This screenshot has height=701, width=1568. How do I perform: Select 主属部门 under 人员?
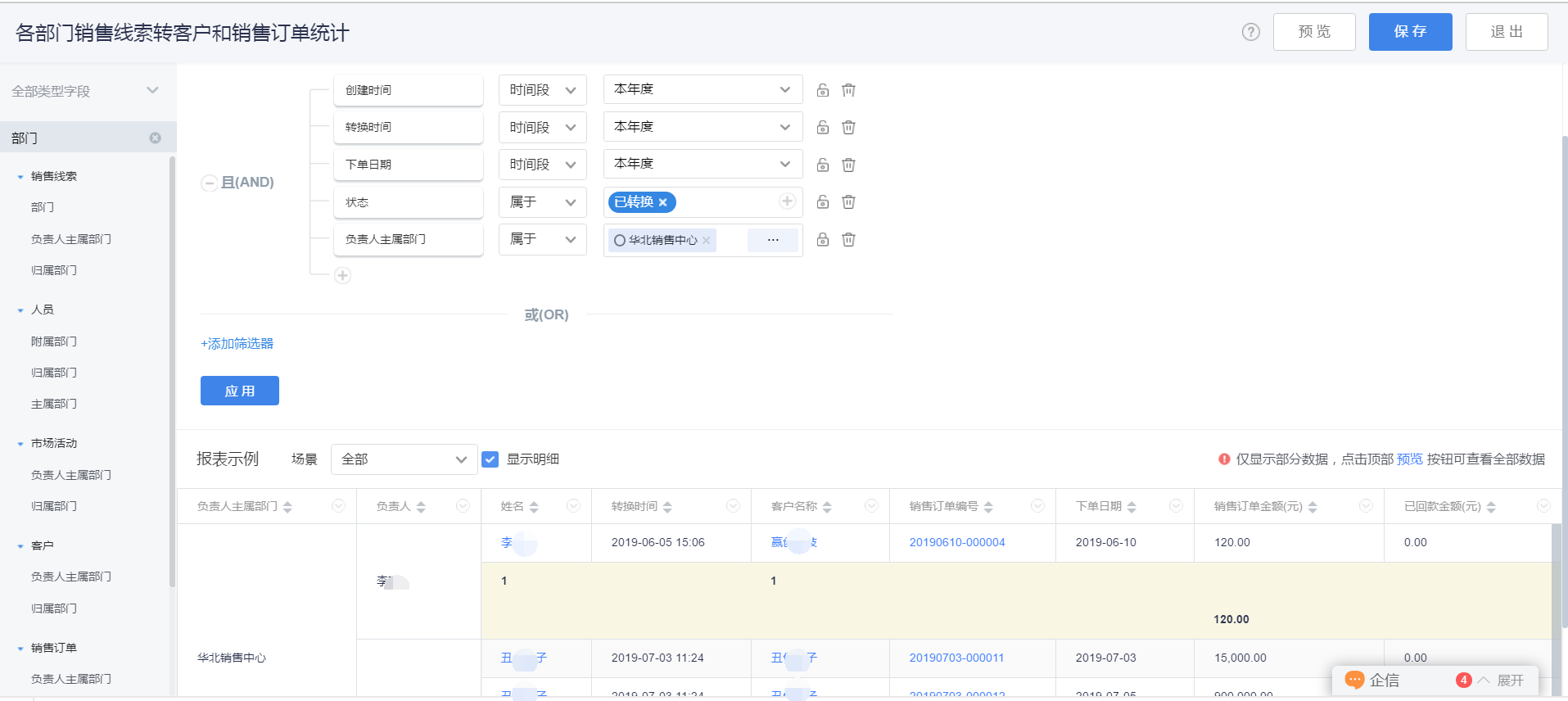[x=54, y=404]
